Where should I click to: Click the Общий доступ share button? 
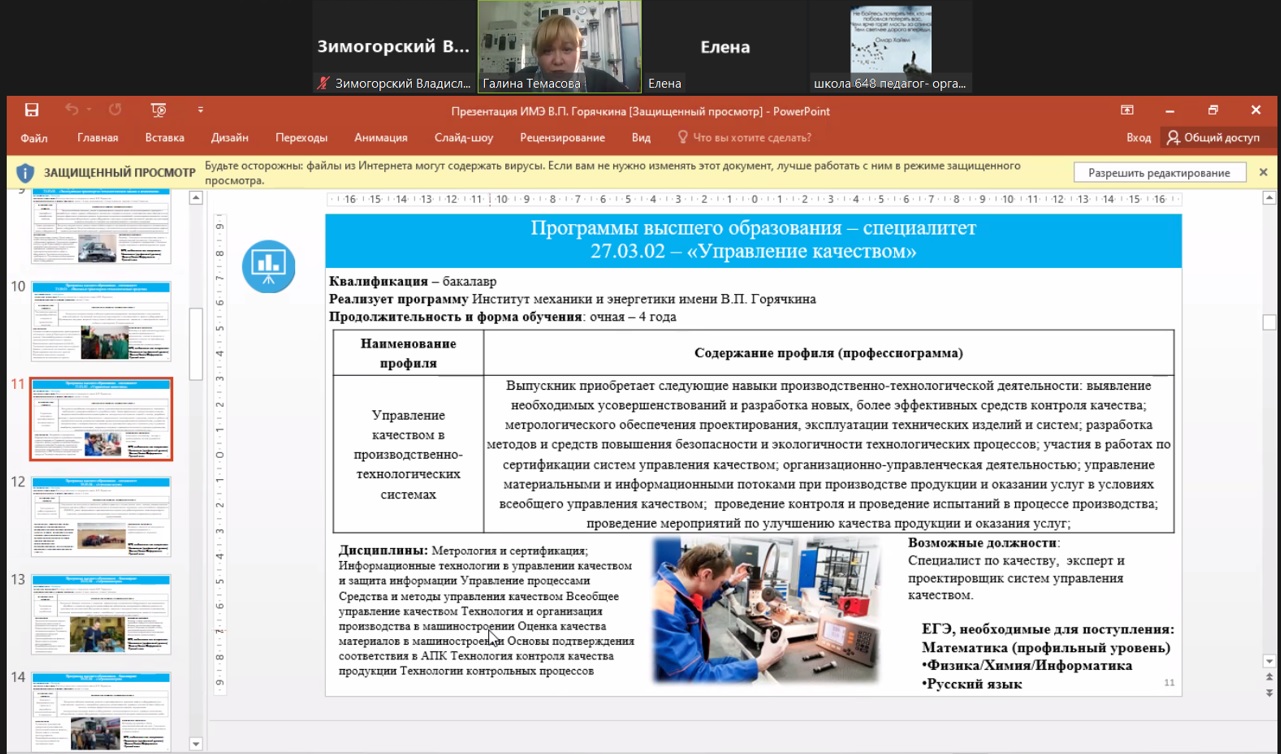(1213, 138)
